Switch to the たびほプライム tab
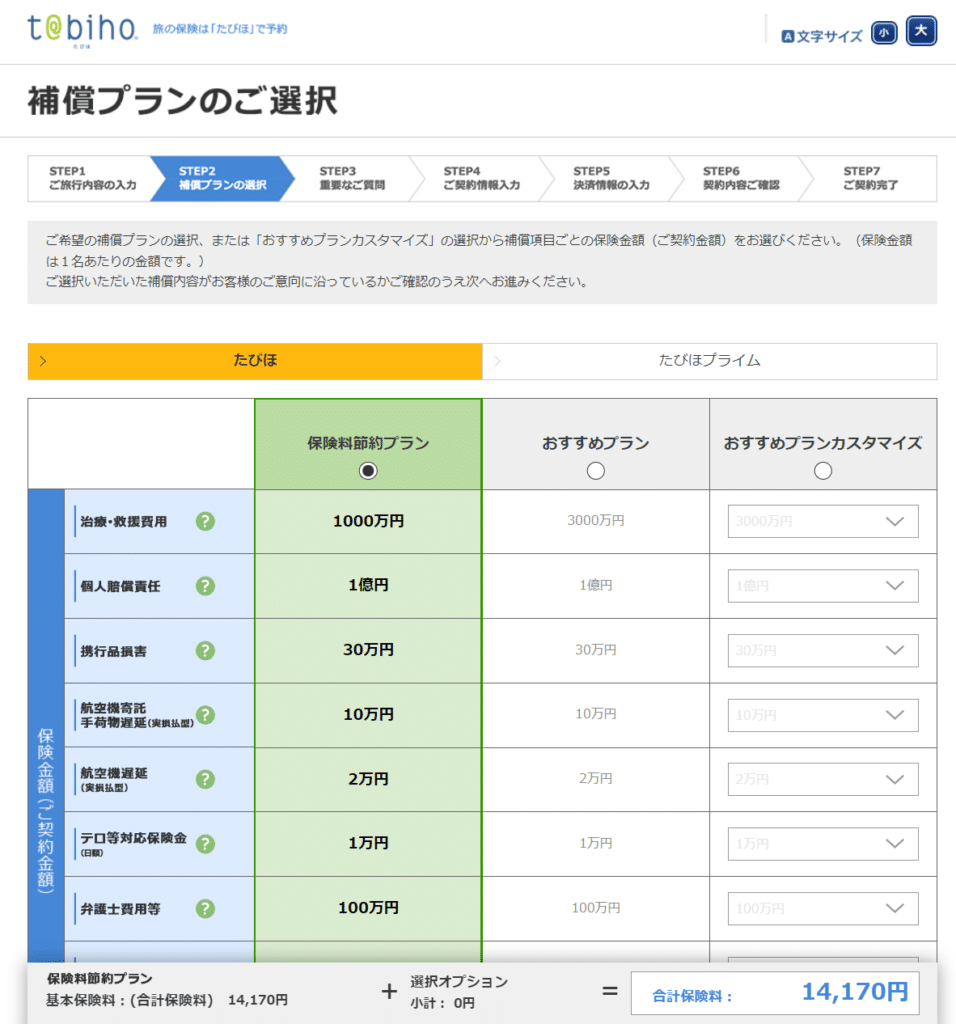Viewport: 956px width, 1024px height. coord(709,361)
